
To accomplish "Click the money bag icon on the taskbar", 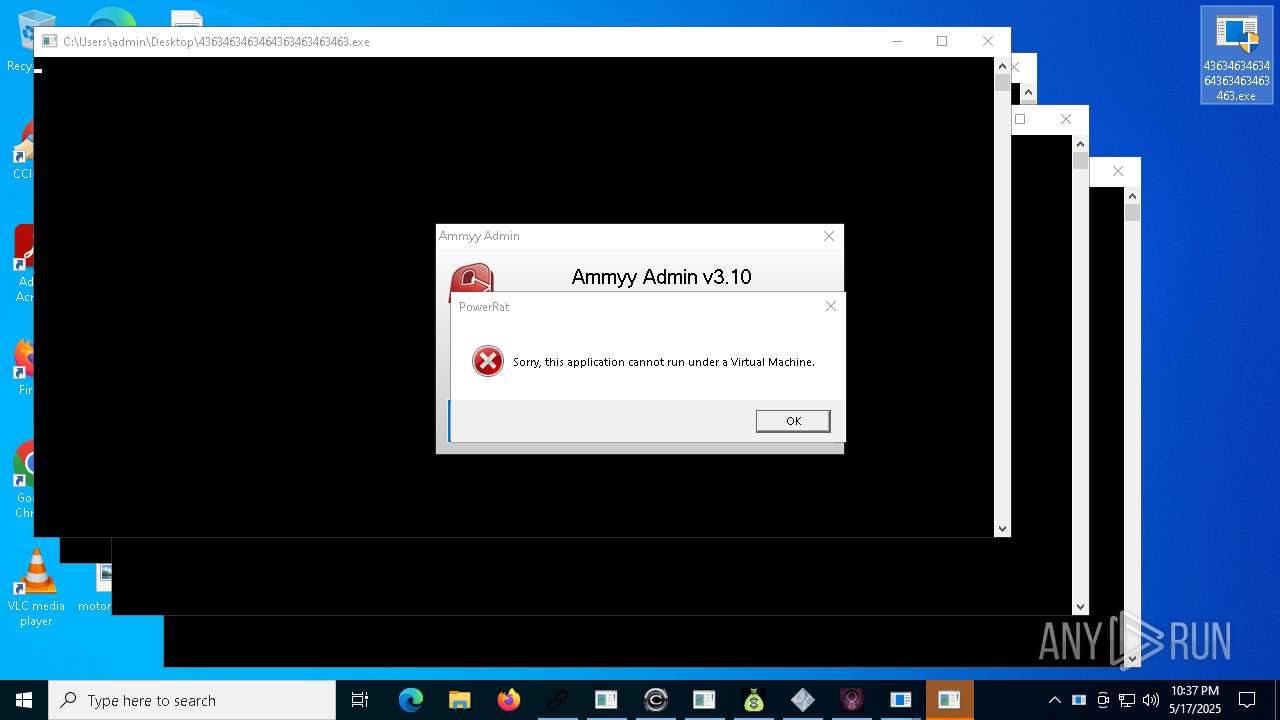I will coord(754,700).
